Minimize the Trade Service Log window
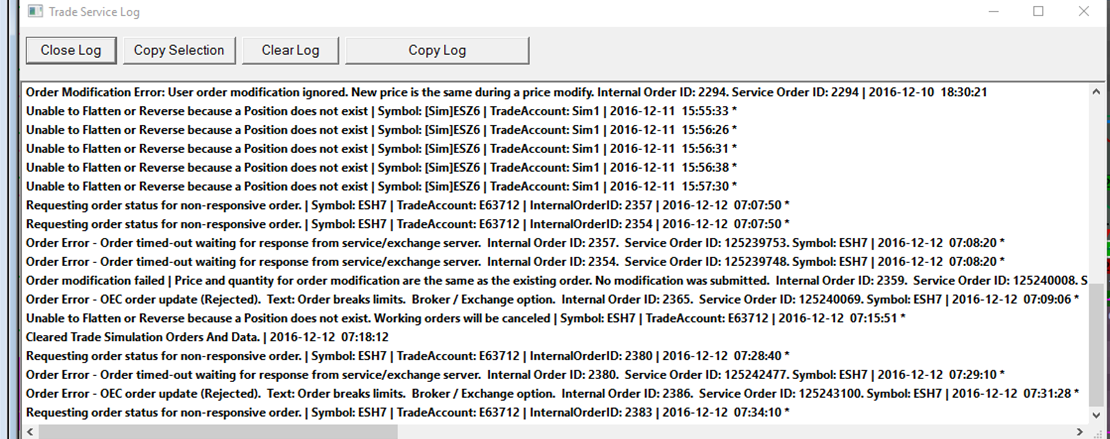 pyautogui.click(x=989, y=12)
